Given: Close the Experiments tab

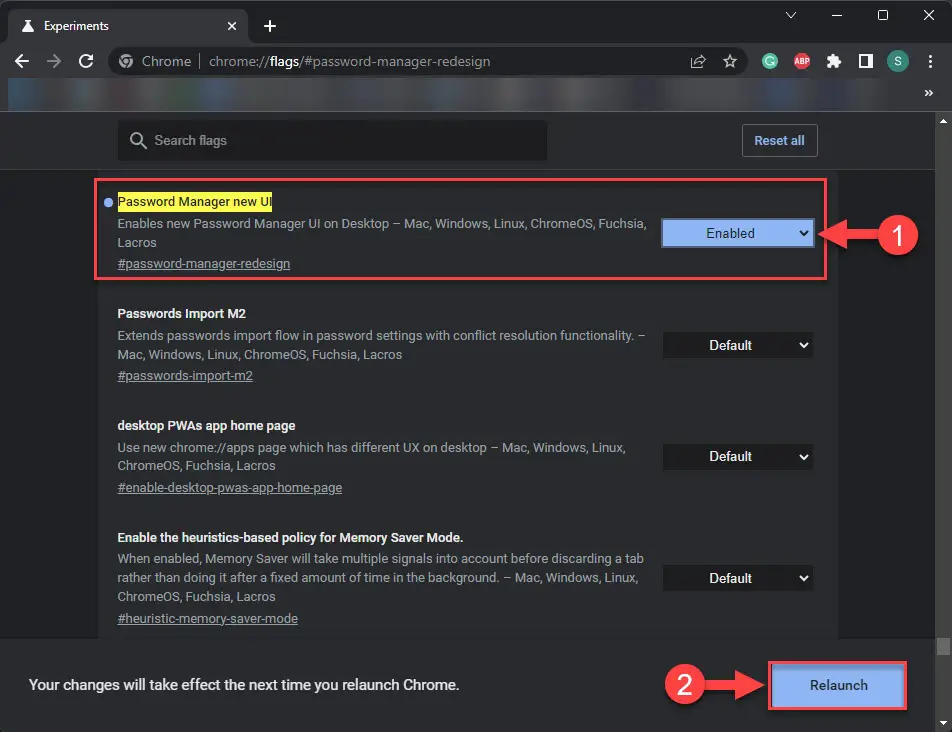Looking at the screenshot, I should click(x=232, y=26).
